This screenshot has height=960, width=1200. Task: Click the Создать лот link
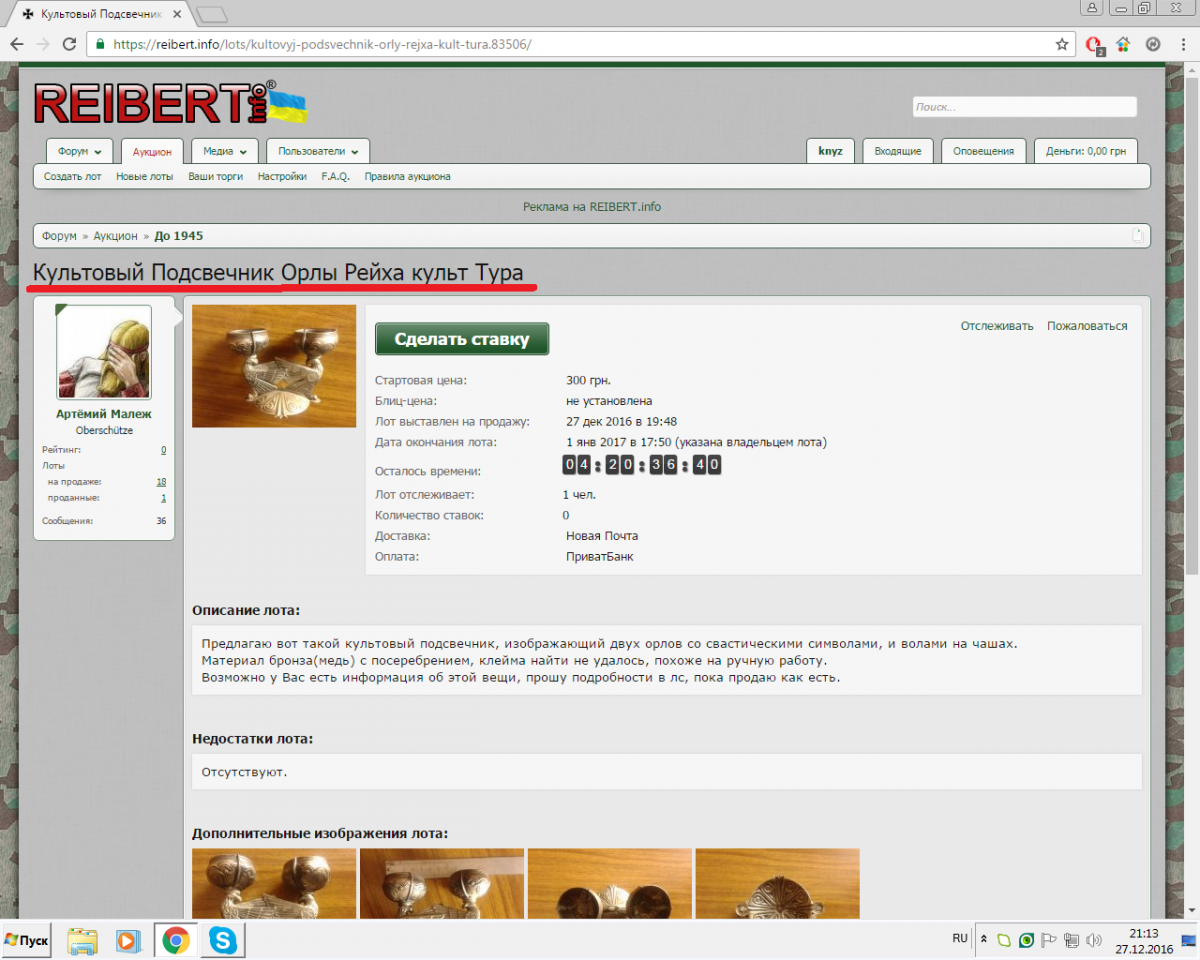pos(73,176)
